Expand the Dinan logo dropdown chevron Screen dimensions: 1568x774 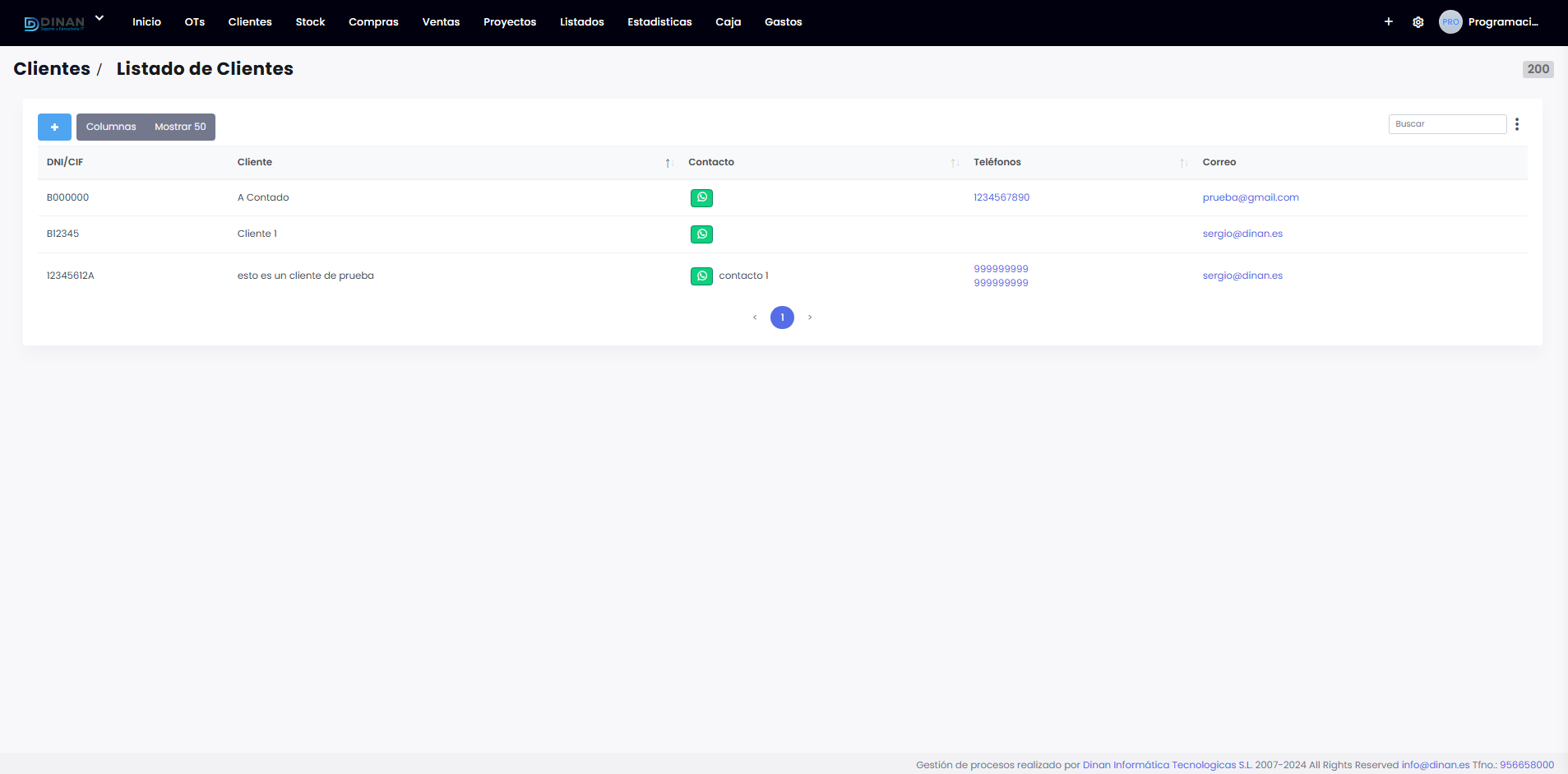pos(99,18)
